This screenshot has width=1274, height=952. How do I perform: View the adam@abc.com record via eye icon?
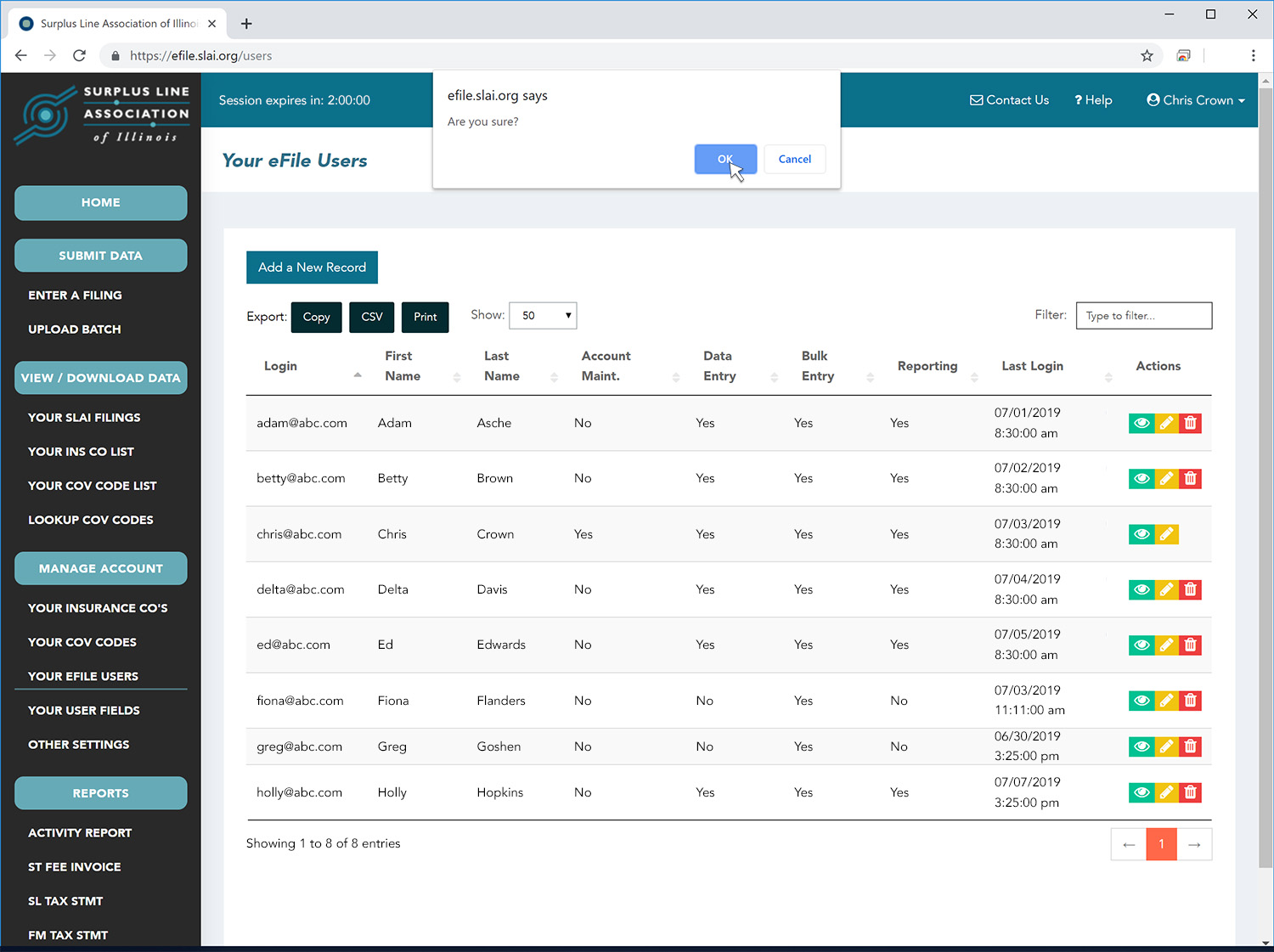1142,423
